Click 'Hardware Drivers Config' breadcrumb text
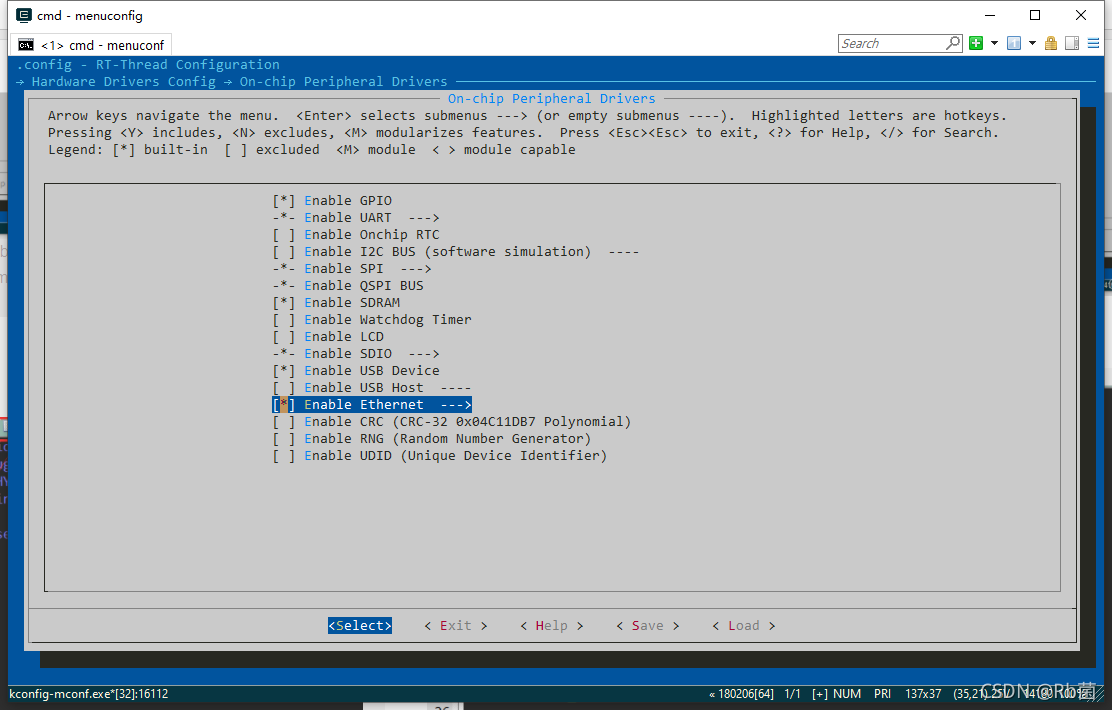This screenshot has height=710, width=1112. [123, 82]
